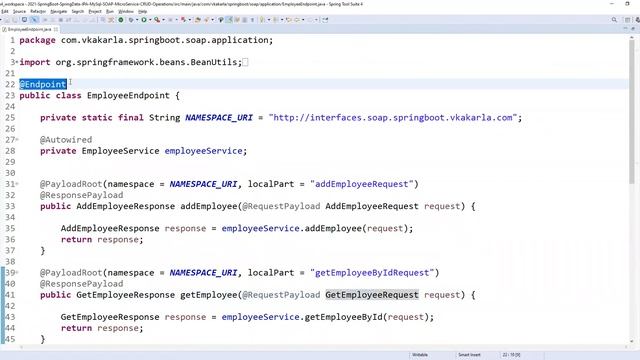Open the Source menu
Screen dimensions: 640x360
click(19, 11)
